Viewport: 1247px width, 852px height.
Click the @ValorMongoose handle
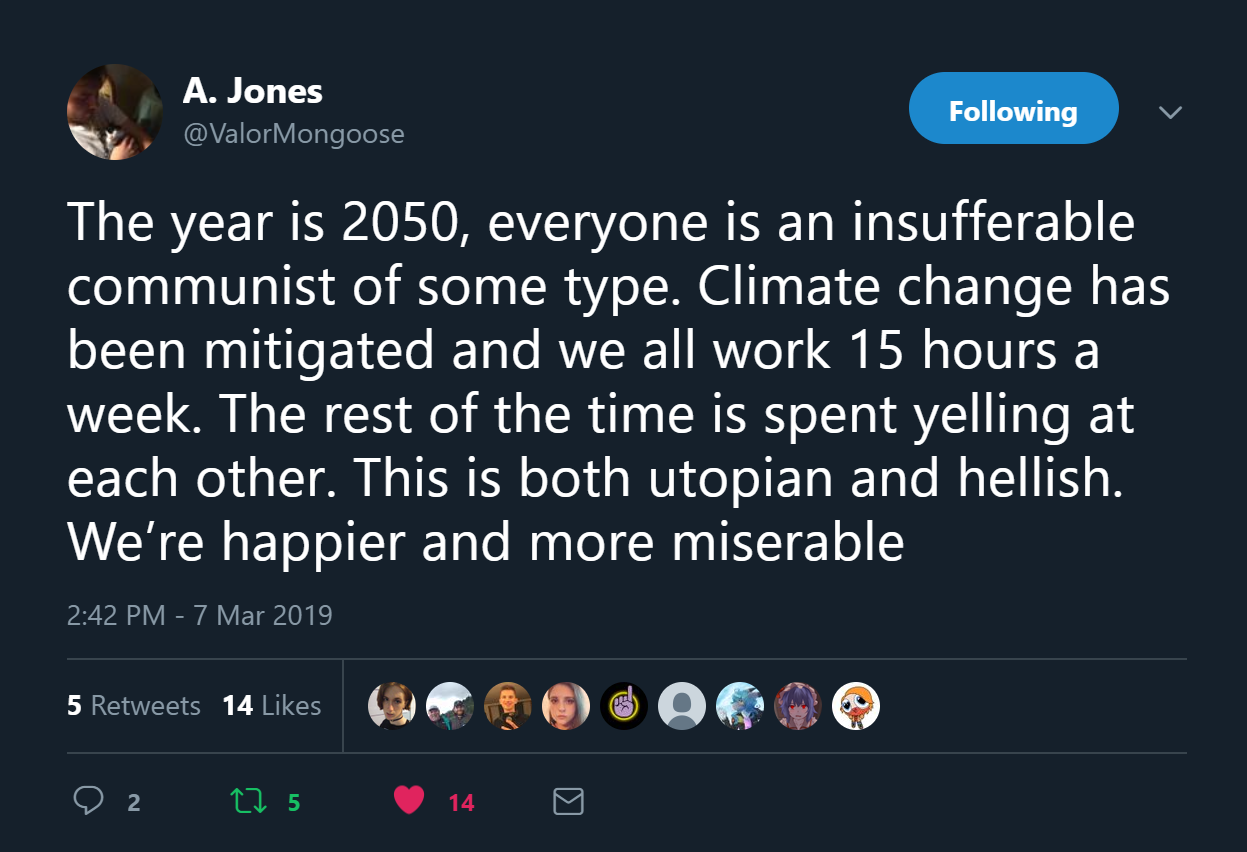(x=293, y=134)
